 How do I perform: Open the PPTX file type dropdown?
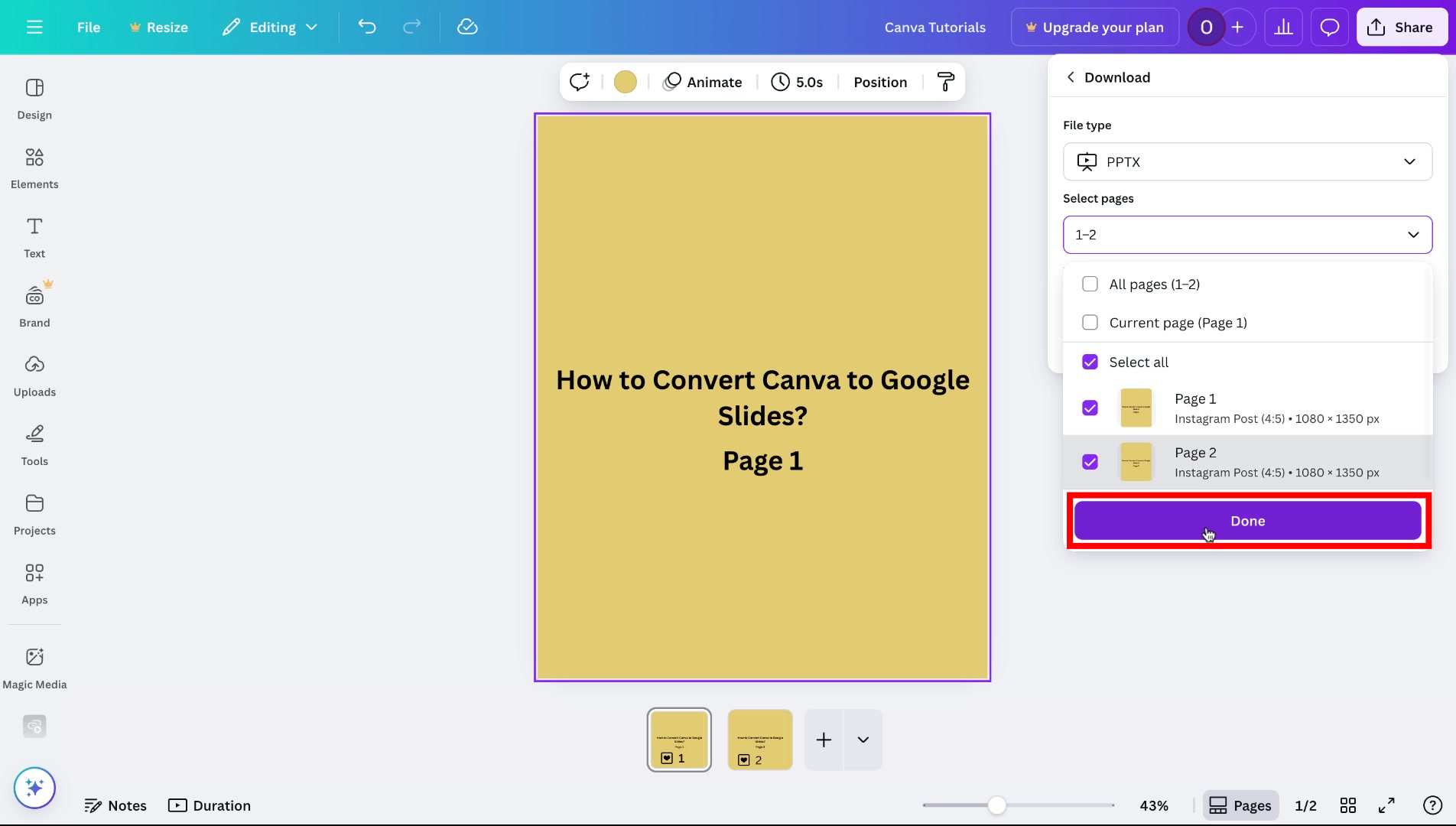[1247, 161]
